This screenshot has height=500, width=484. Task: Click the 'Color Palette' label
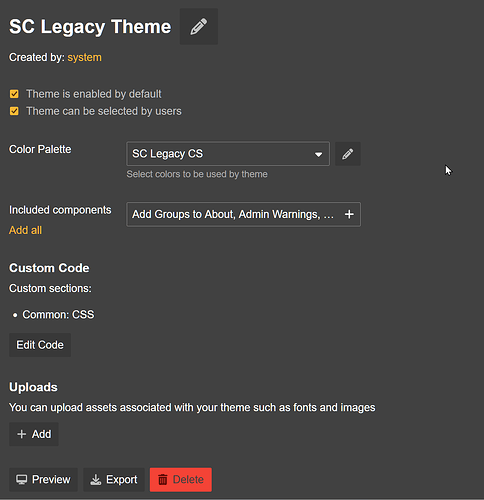(x=40, y=149)
